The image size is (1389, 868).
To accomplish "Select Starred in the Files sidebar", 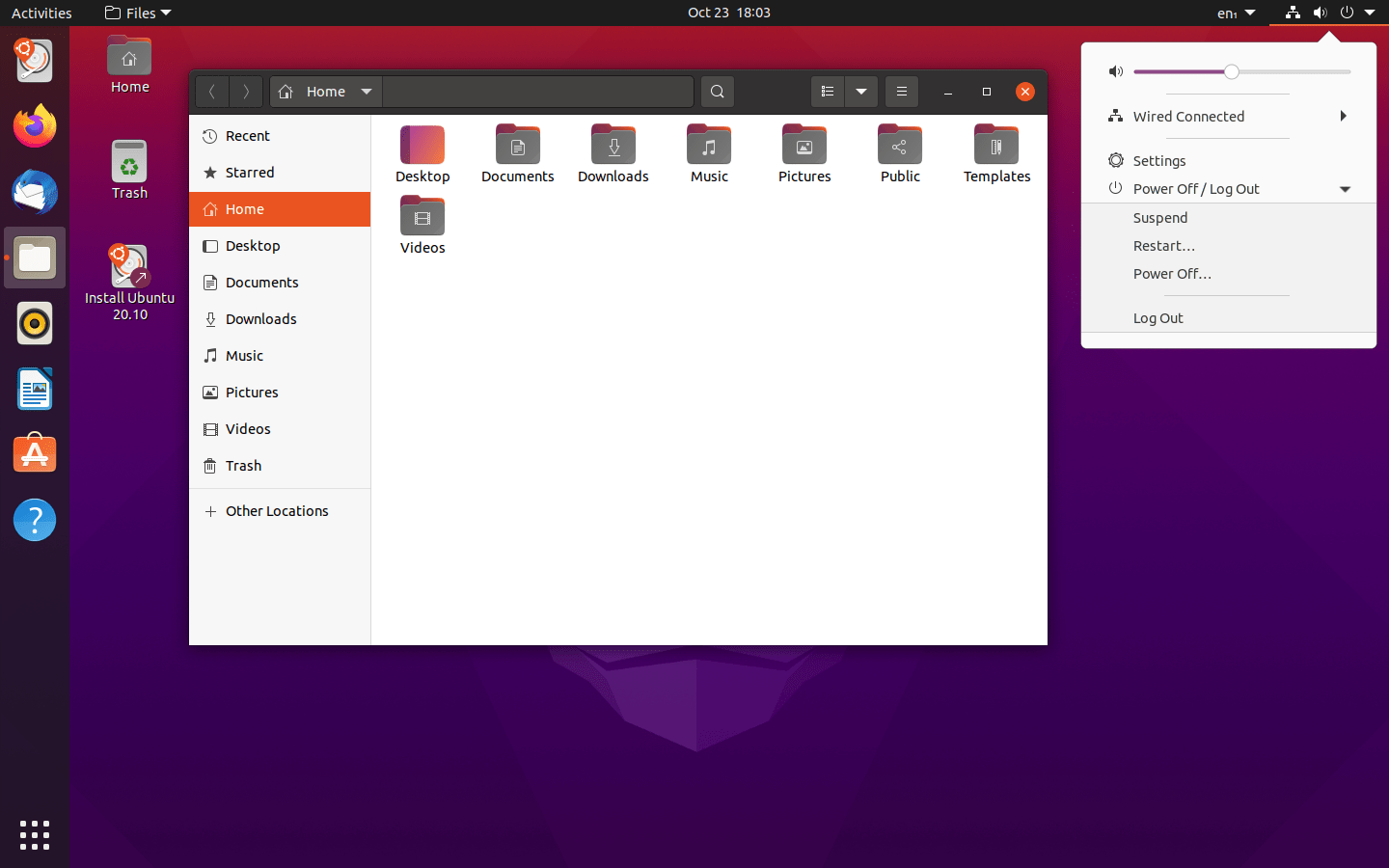I will 250,173.
